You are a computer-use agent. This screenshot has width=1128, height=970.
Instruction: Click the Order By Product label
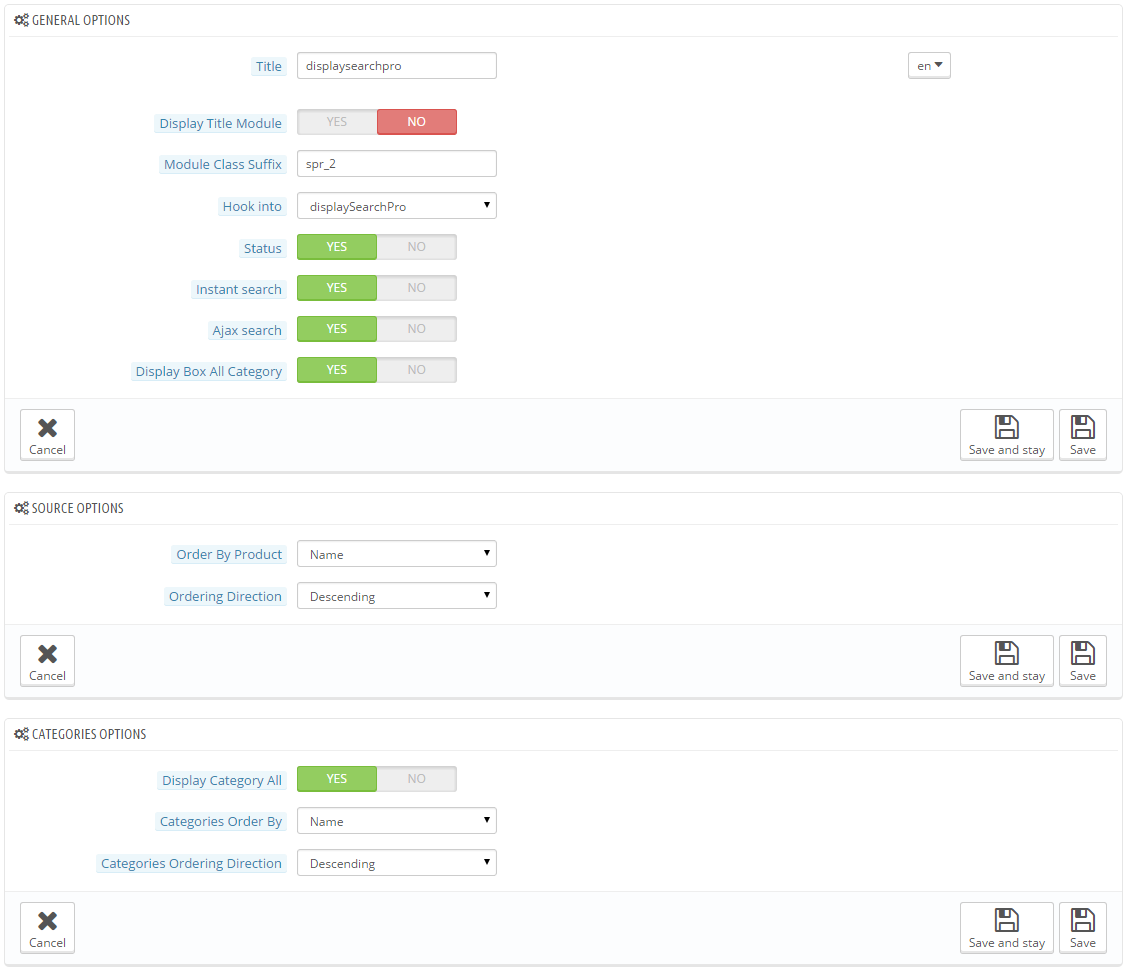click(x=229, y=555)
